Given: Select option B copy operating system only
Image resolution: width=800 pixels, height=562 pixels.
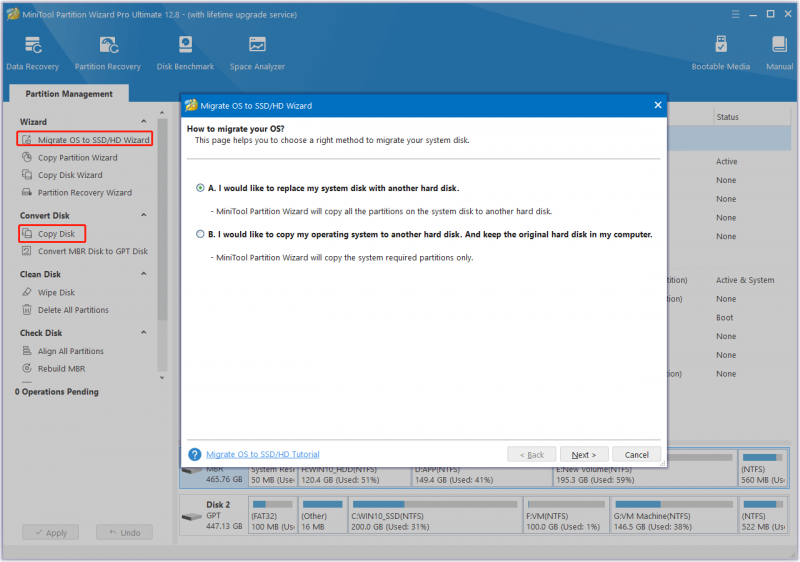Looking at the screenshot, I should 200,234.
